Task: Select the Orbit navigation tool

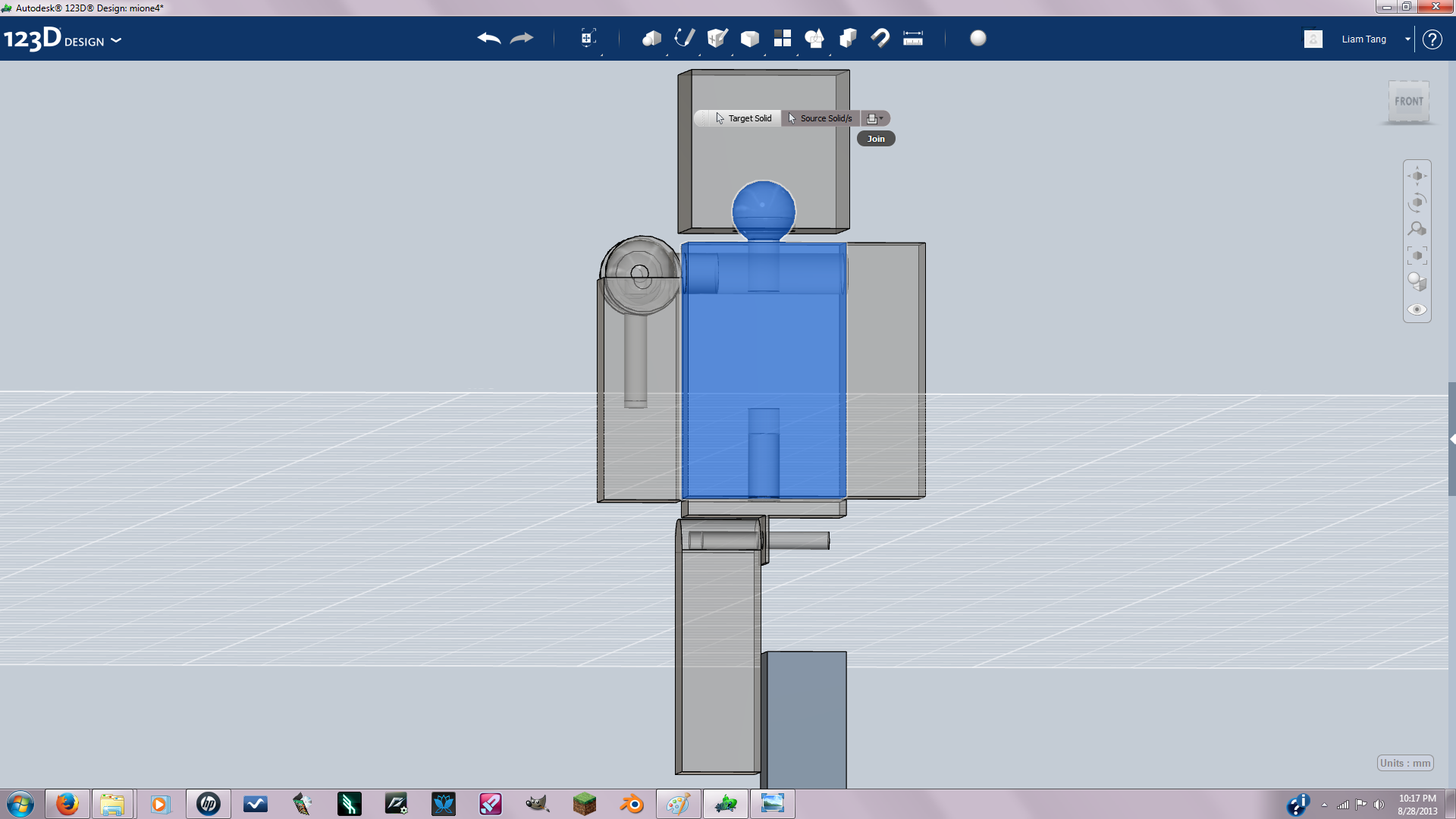Action: click(1417, 202)
